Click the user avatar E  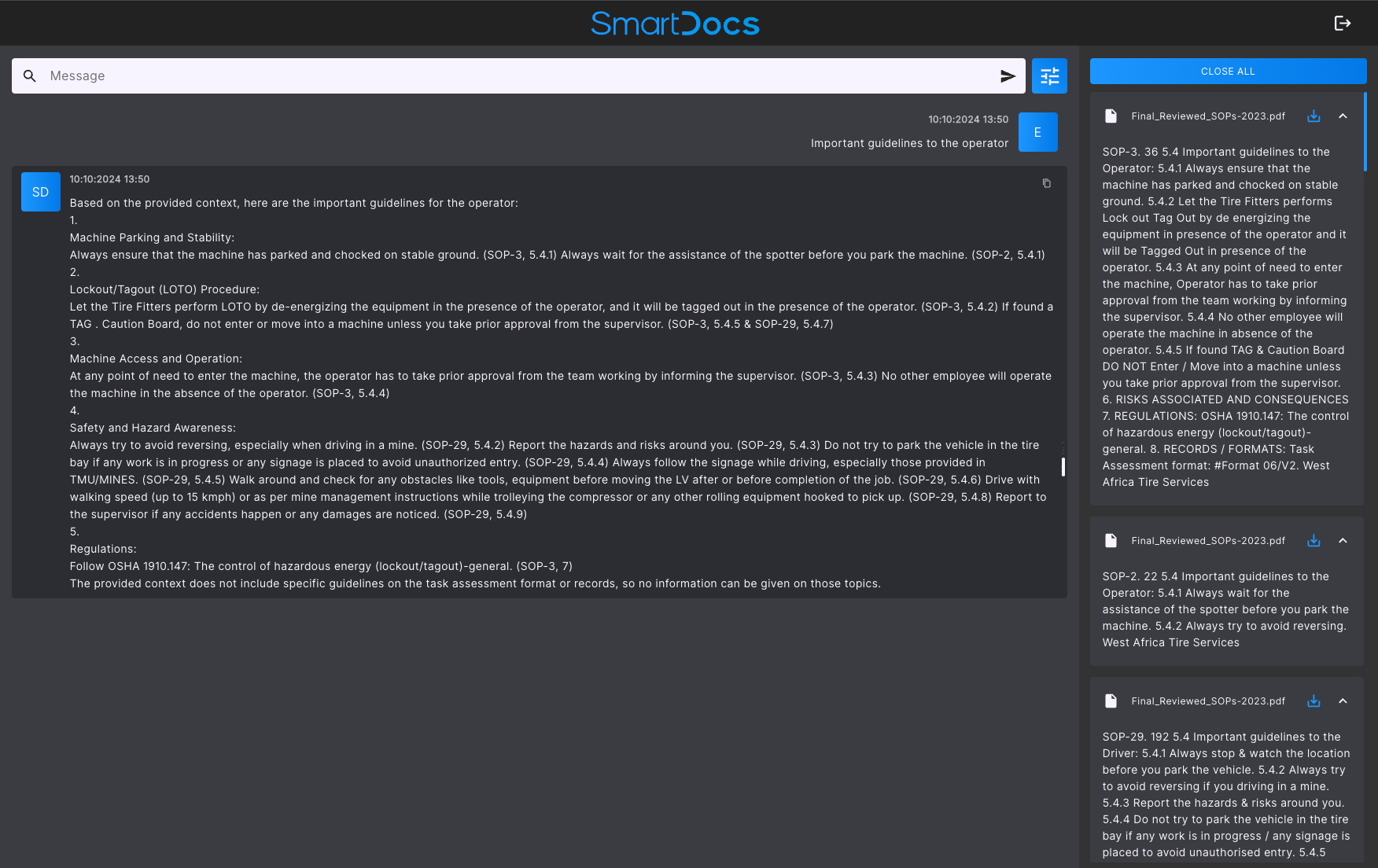(1037, 132)
